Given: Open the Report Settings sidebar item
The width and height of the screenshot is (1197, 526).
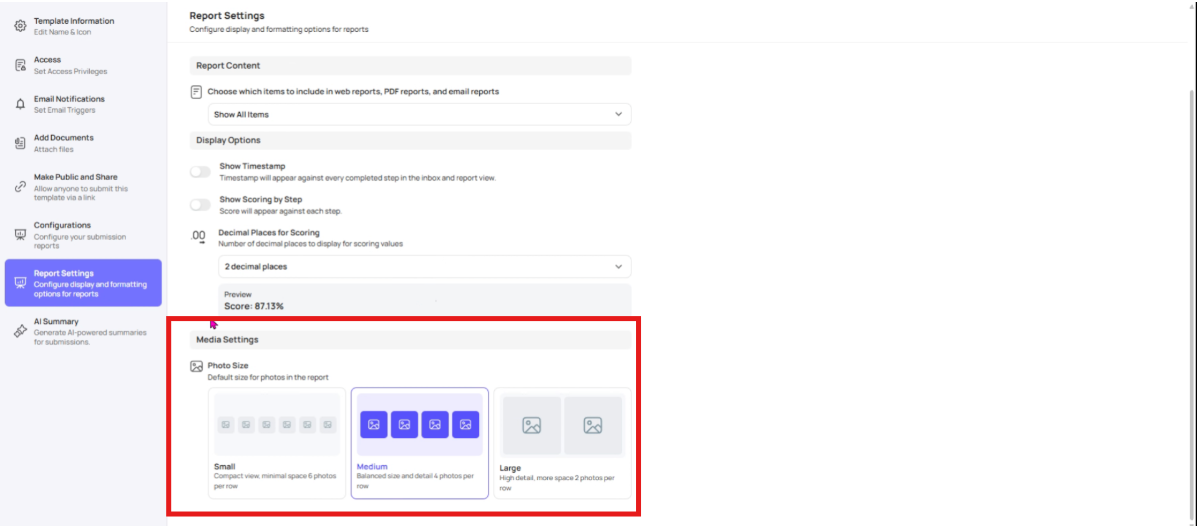Looking at the screenshot, I should point(83,283).
